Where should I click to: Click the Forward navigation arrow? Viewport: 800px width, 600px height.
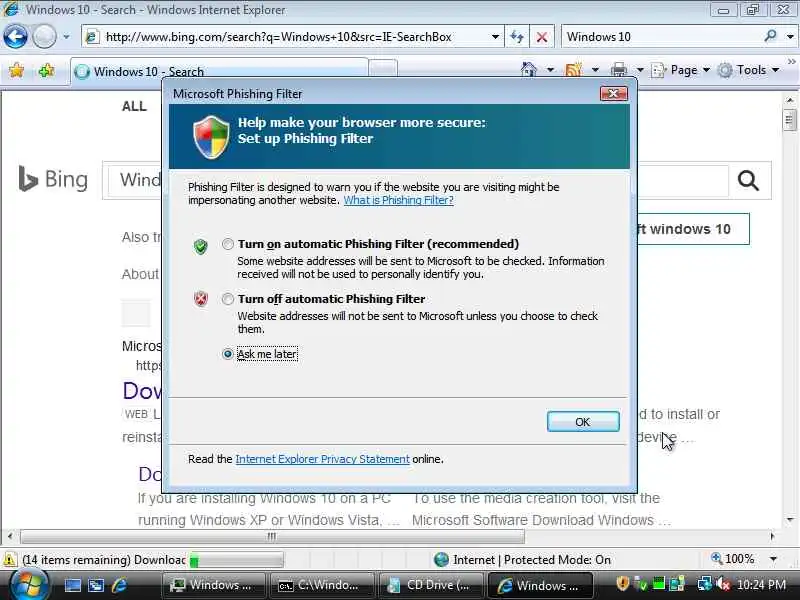[x=44, y=37]
